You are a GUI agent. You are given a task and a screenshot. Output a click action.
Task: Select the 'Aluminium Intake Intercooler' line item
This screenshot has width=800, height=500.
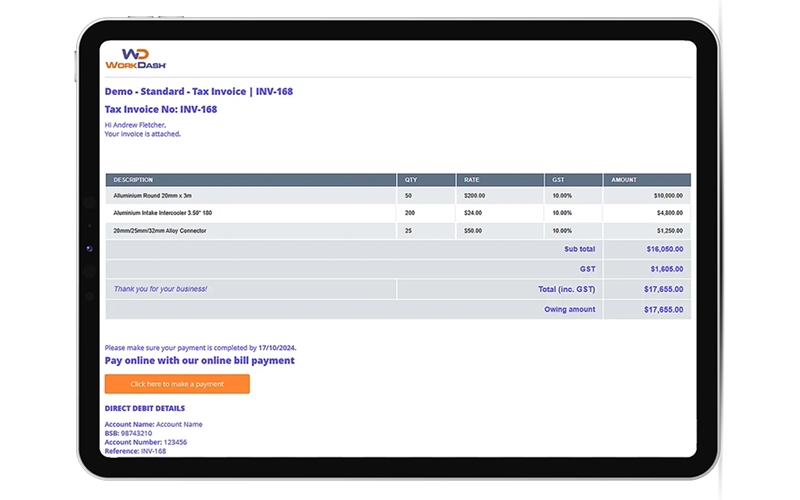click(x=162, y=213)
